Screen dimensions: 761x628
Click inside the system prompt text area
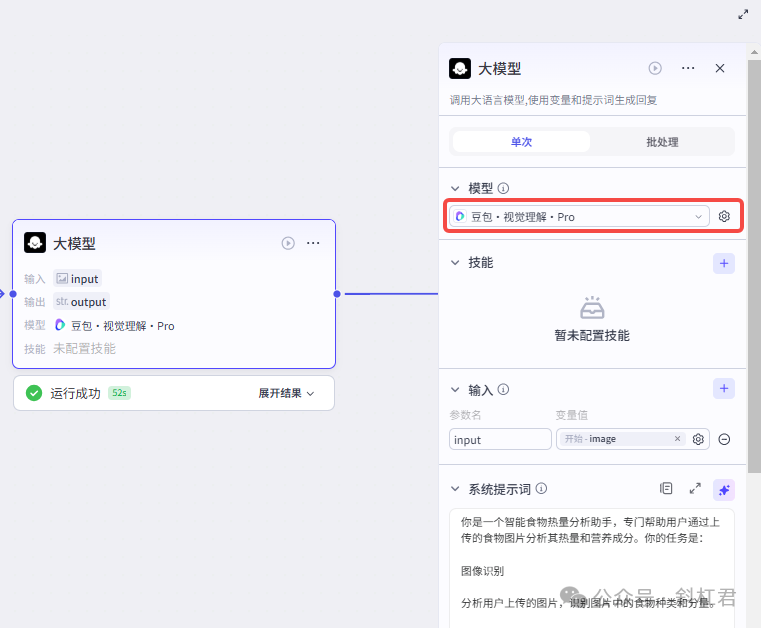click(592, 568)
